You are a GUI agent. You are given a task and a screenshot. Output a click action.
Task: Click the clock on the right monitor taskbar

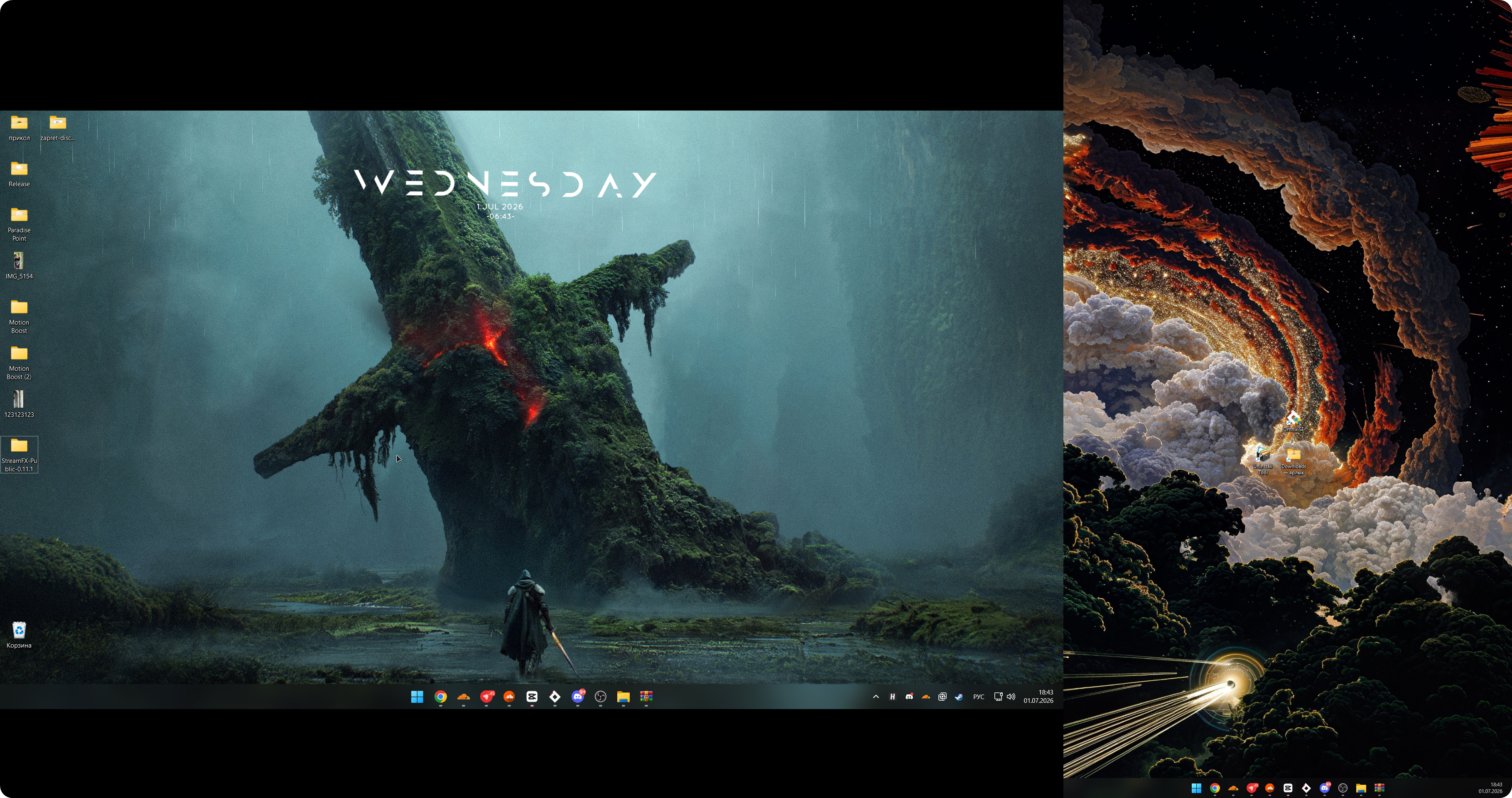[1491, 788]
